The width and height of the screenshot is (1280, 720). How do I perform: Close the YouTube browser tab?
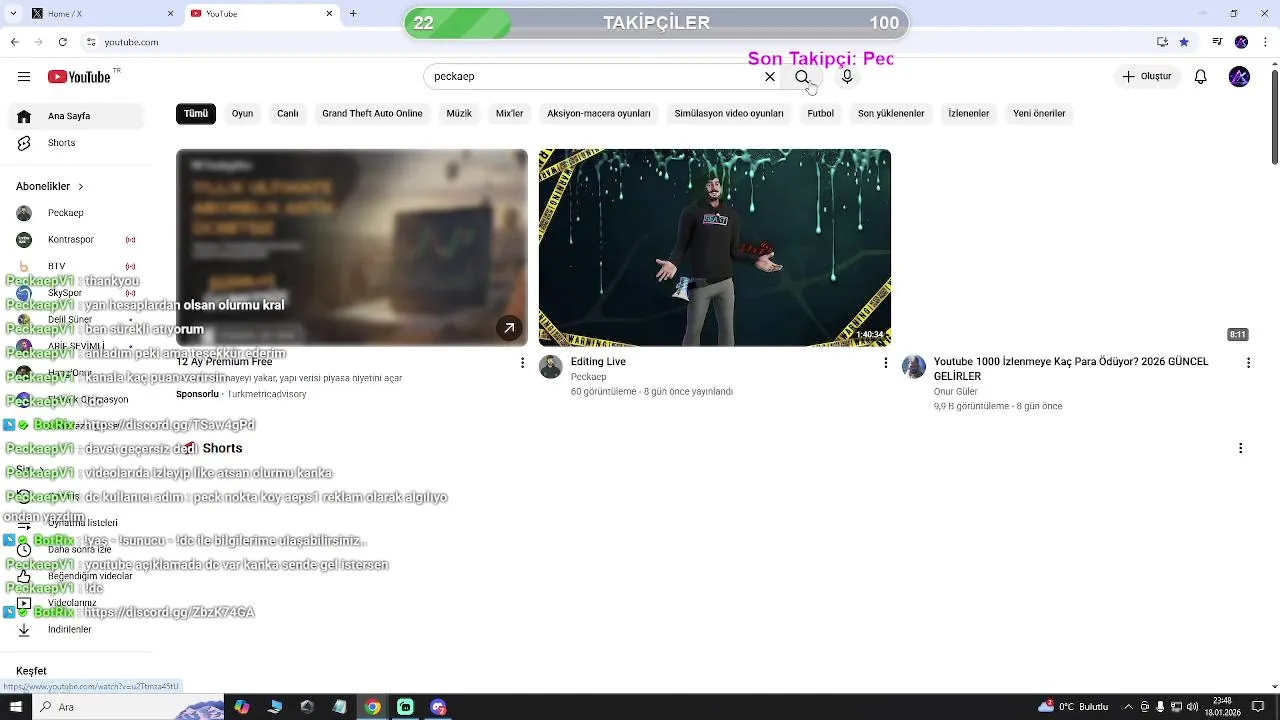click(x=329, y=14)
